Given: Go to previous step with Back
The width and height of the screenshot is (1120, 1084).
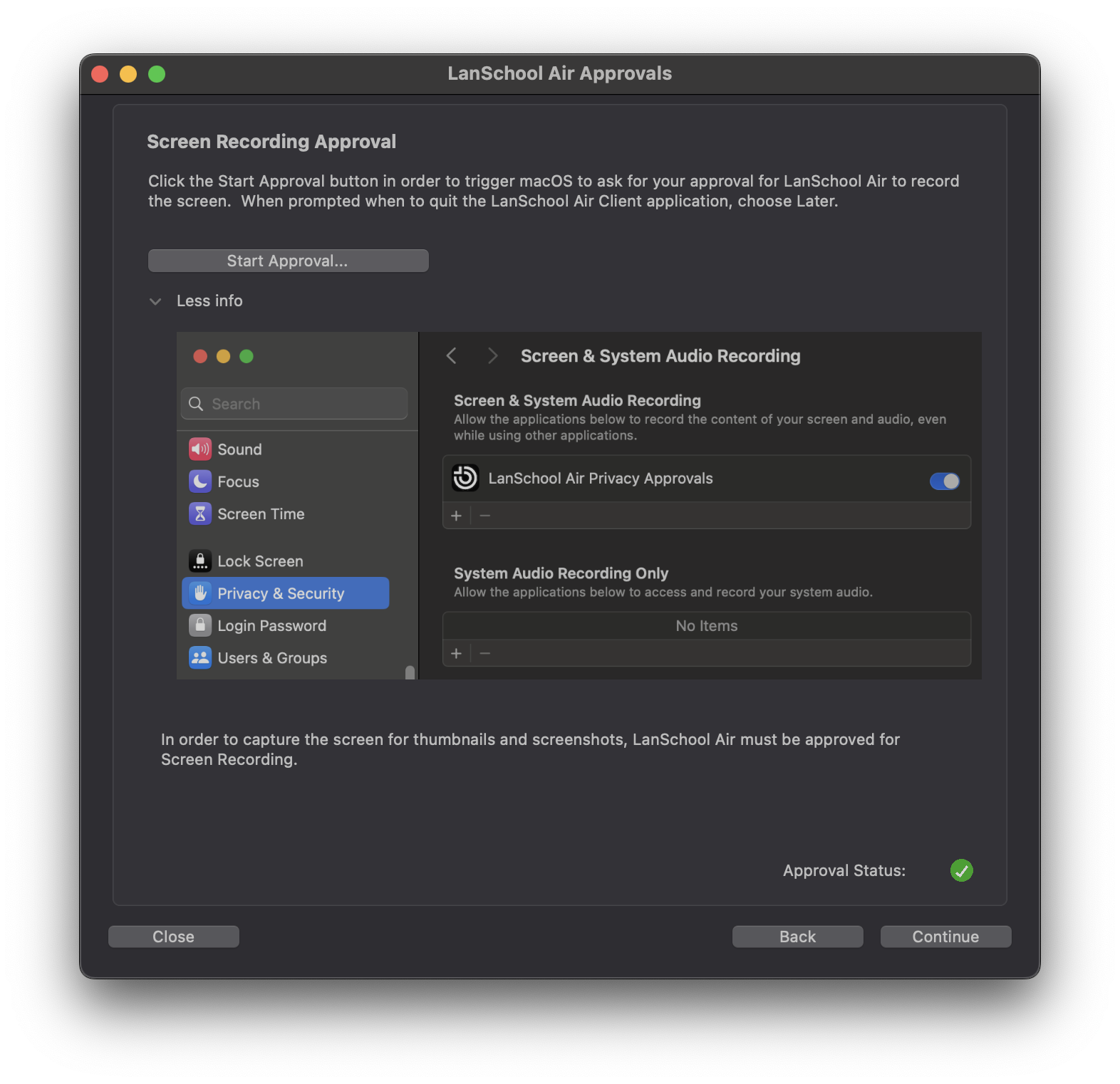Looking at the screenshot, I should pos(797,937).
